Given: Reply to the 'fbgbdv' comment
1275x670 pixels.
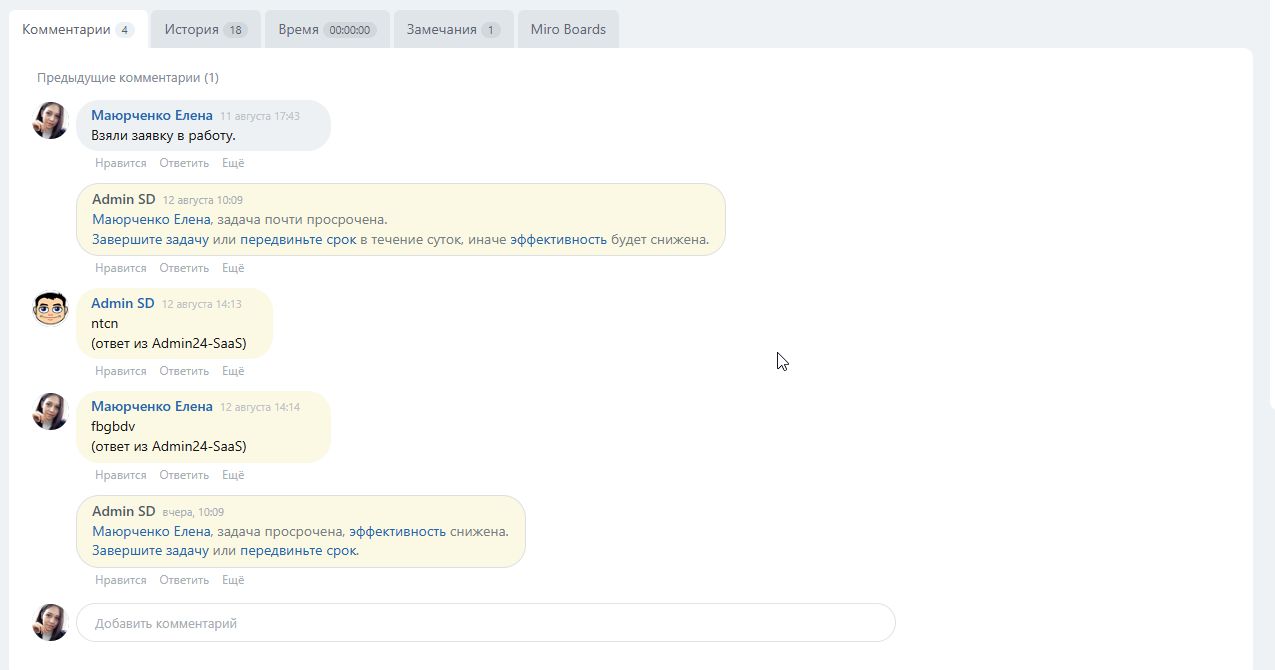Looking at the screenshot, I should coord(184,475).
